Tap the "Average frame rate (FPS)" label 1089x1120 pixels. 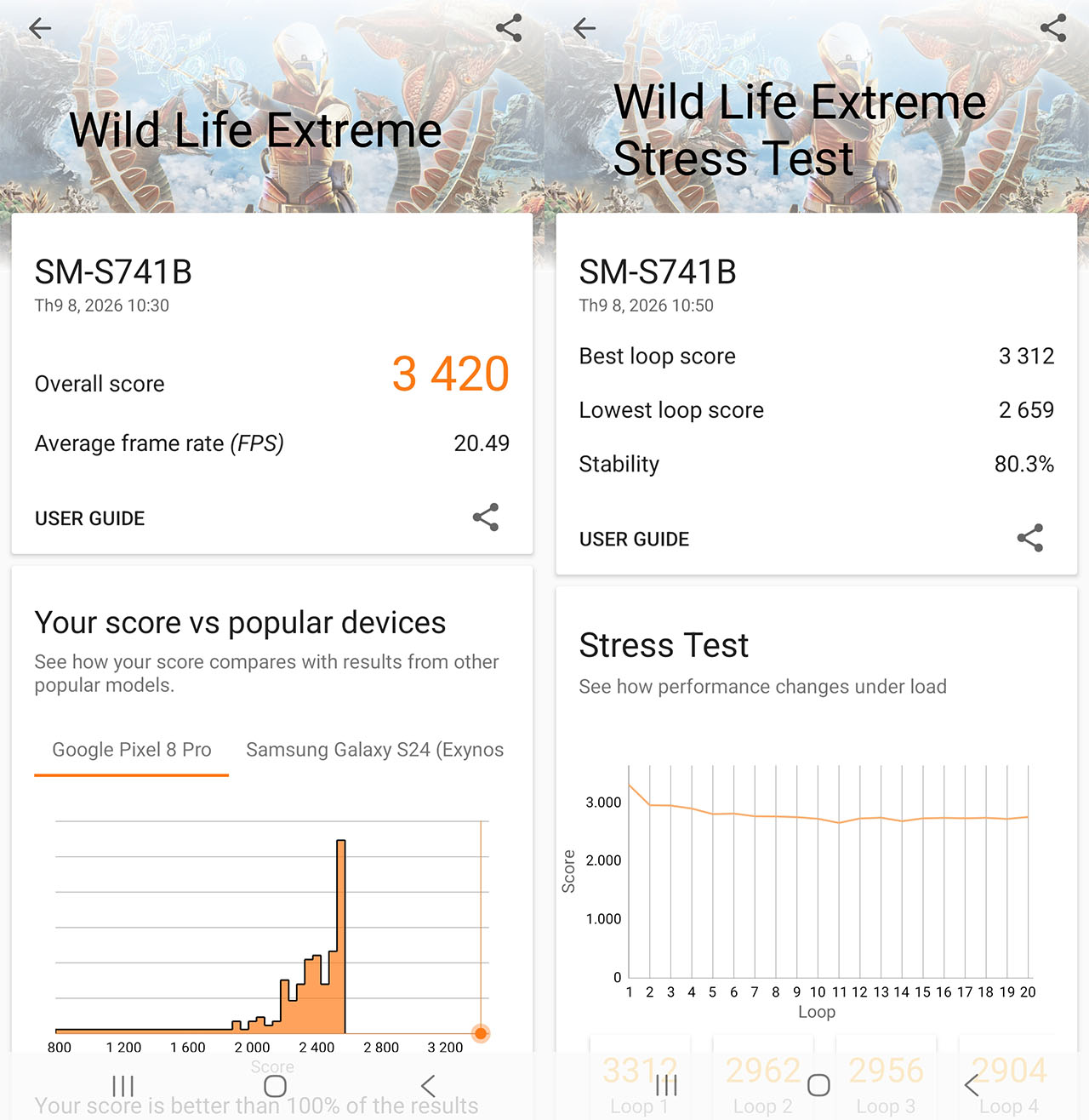(x=159, y=443)
